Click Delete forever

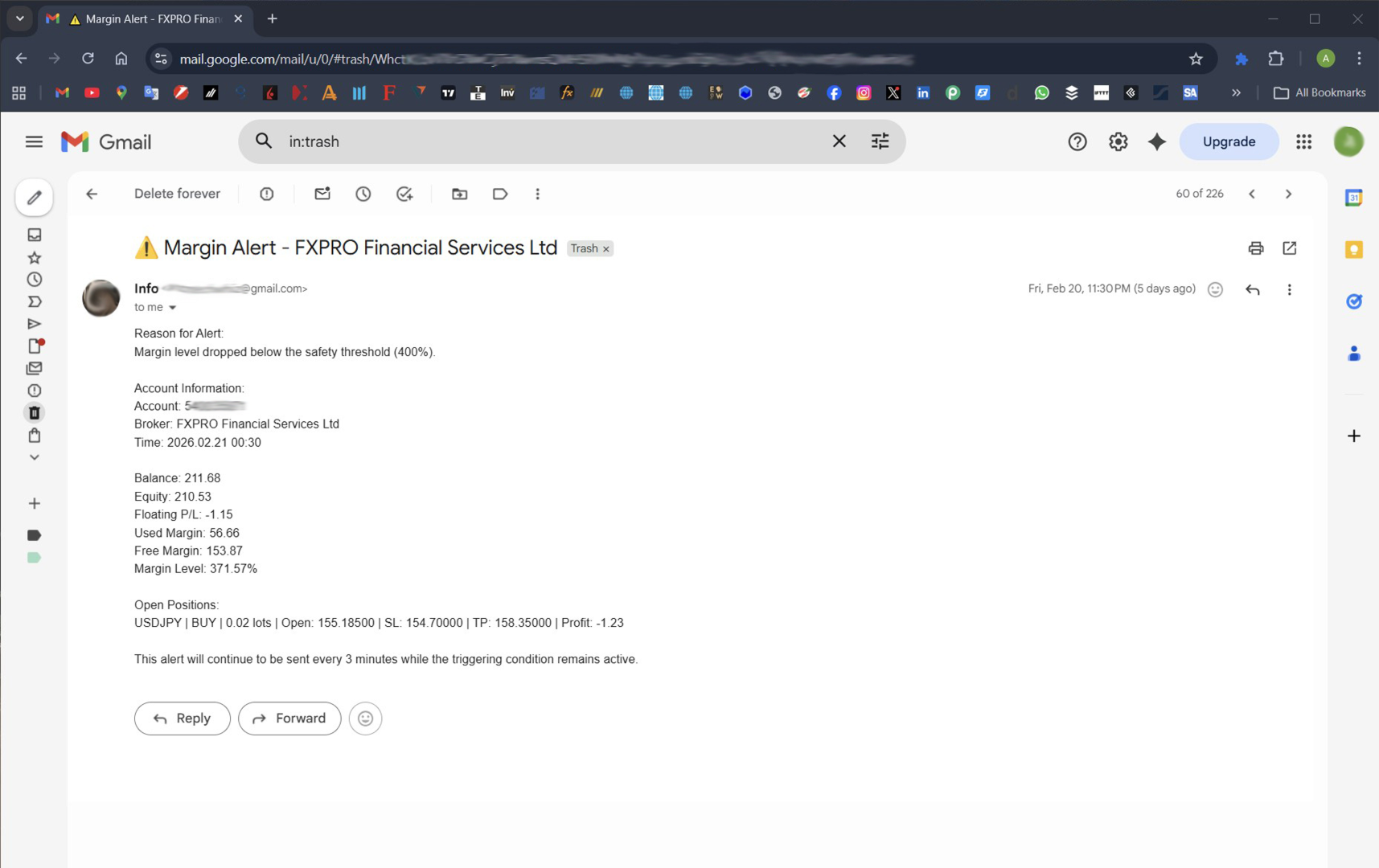click(x=177, y=194)
